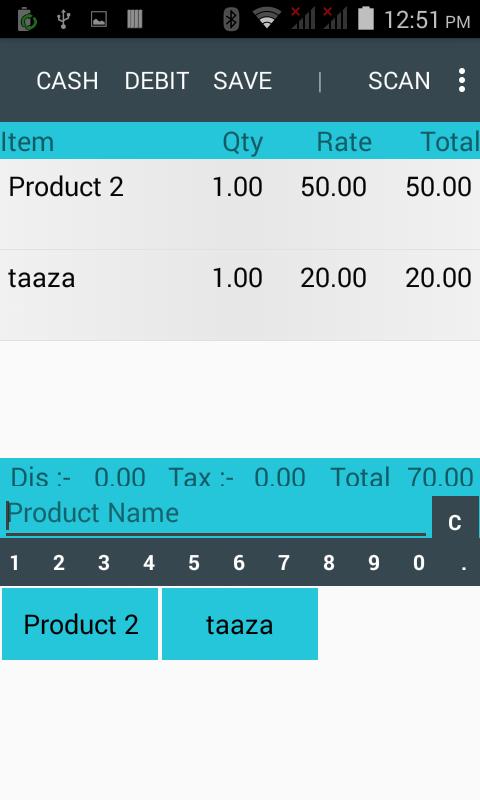Tap the Wi-Fi status bar icon
This screenshot has width=480, height=800.
click(267, 18)
